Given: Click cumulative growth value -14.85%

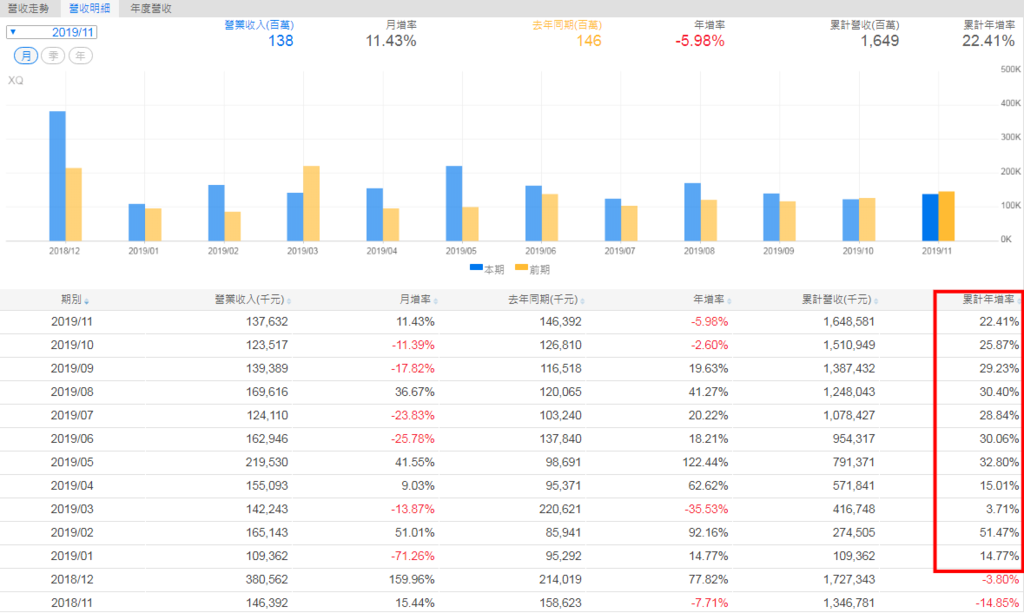Looking at the screenshot, I should [x=997, y=604].
